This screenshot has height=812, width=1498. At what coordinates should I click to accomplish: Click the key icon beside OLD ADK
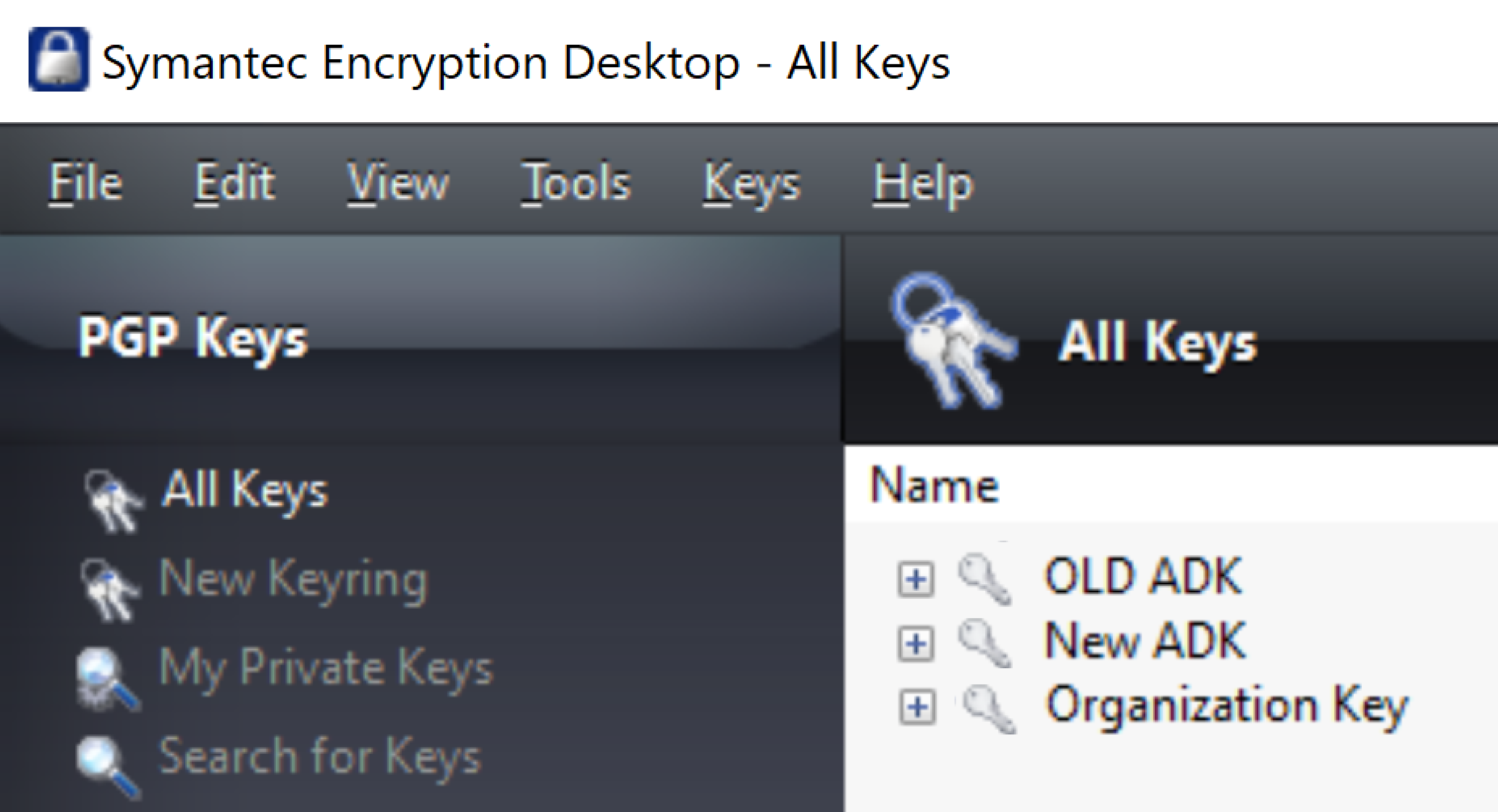pos(985,579)
